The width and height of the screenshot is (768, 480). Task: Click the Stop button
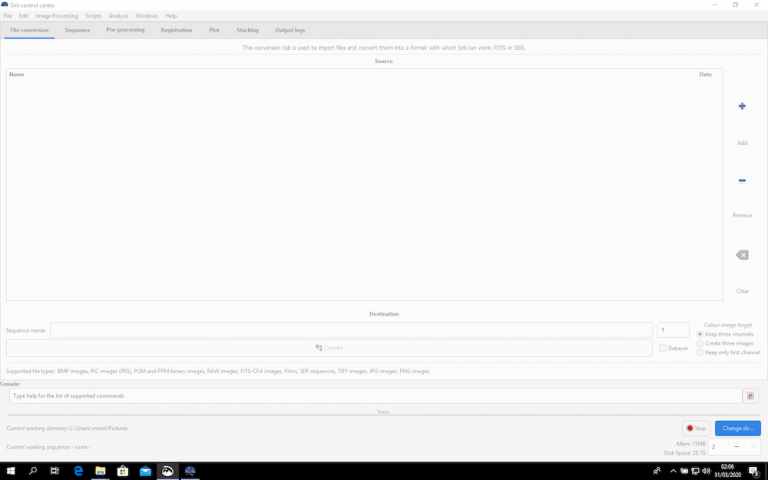696,428
